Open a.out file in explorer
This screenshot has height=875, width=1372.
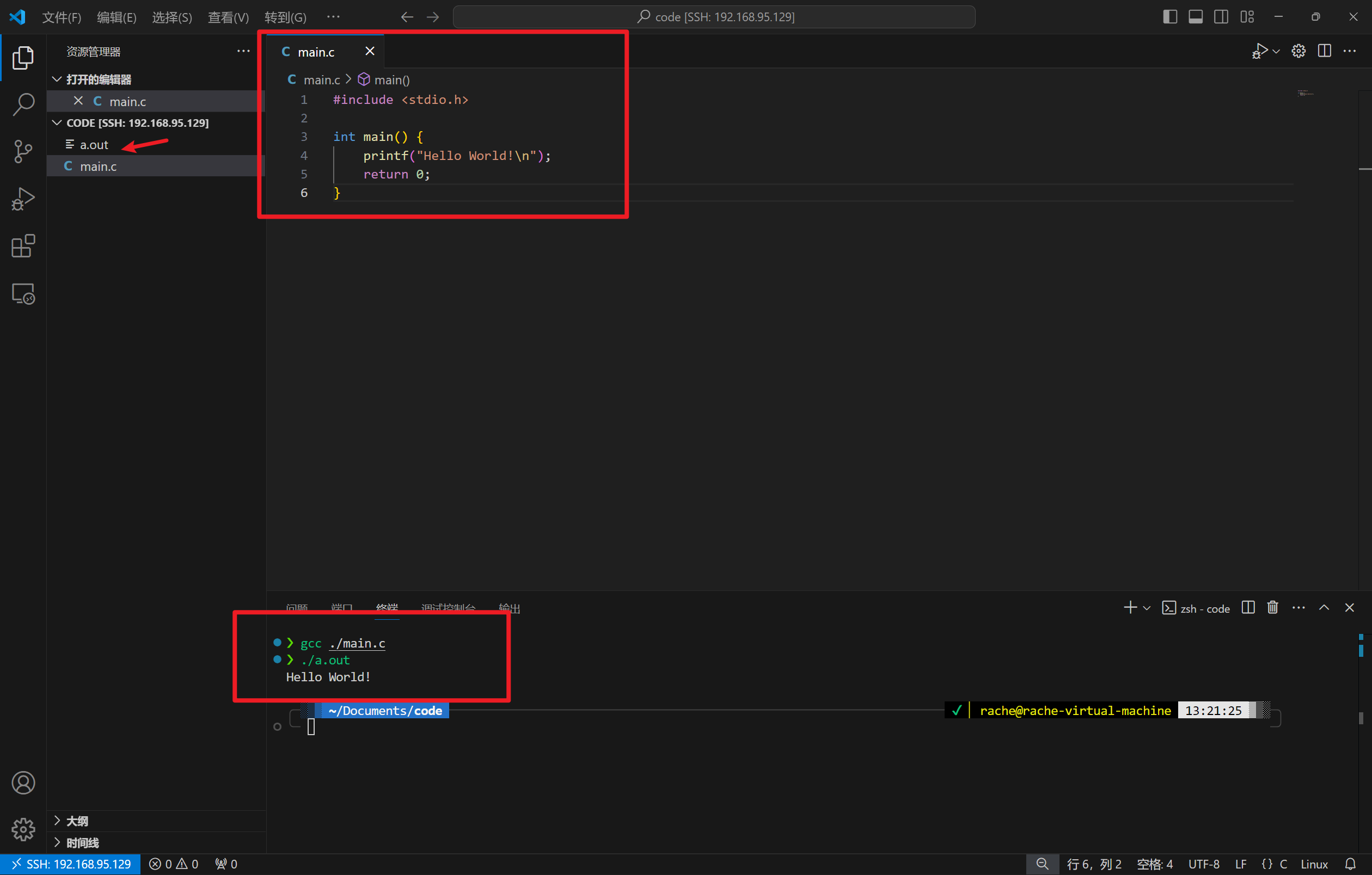[156, 145]
